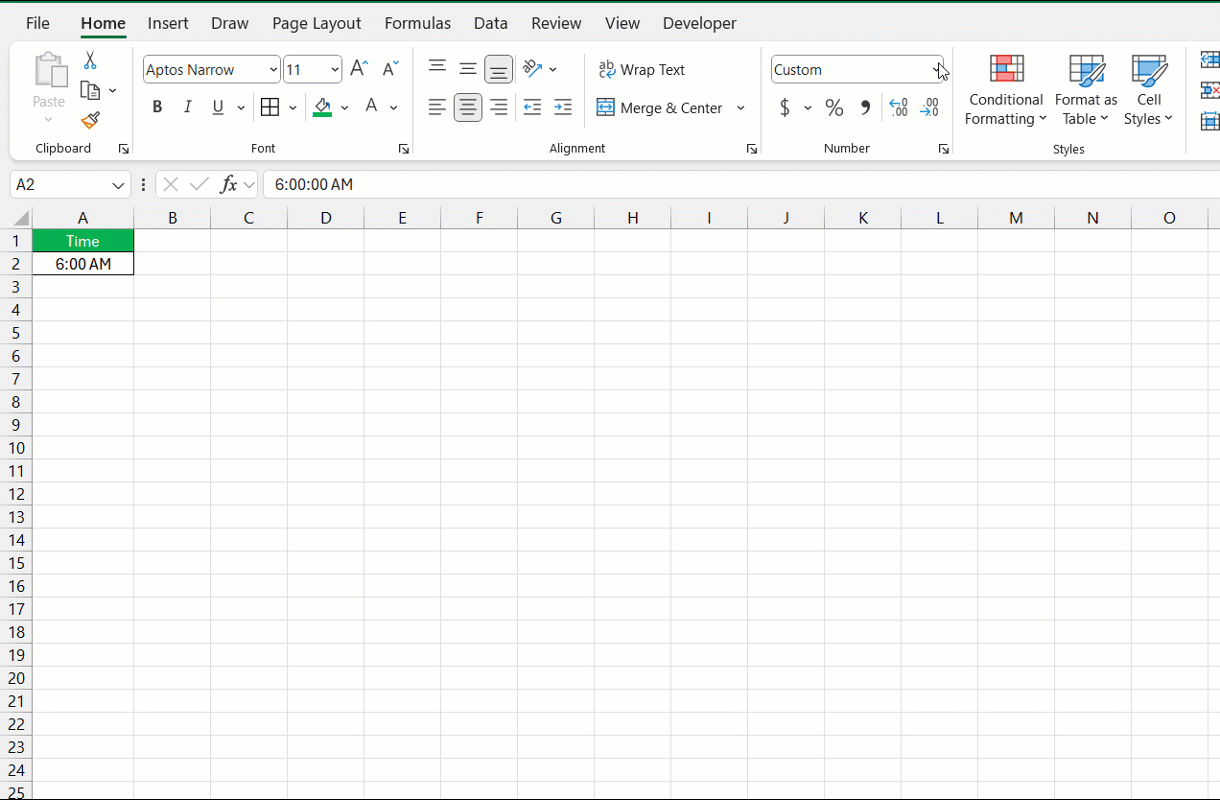Open Merge & Center options arrow
The width and height of the screenshot is (1220, 800).
741,107
